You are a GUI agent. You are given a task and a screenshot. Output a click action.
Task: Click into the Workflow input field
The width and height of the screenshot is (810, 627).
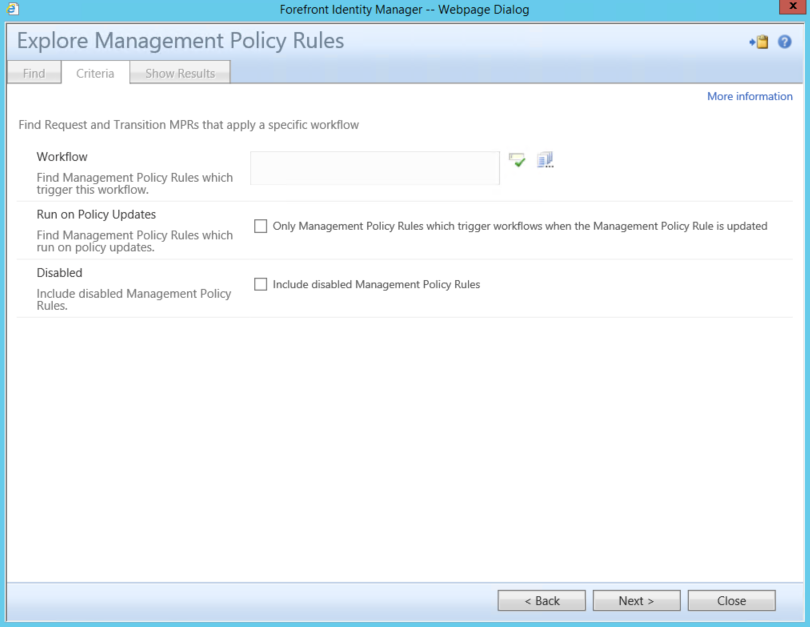(x=375, y=168)
